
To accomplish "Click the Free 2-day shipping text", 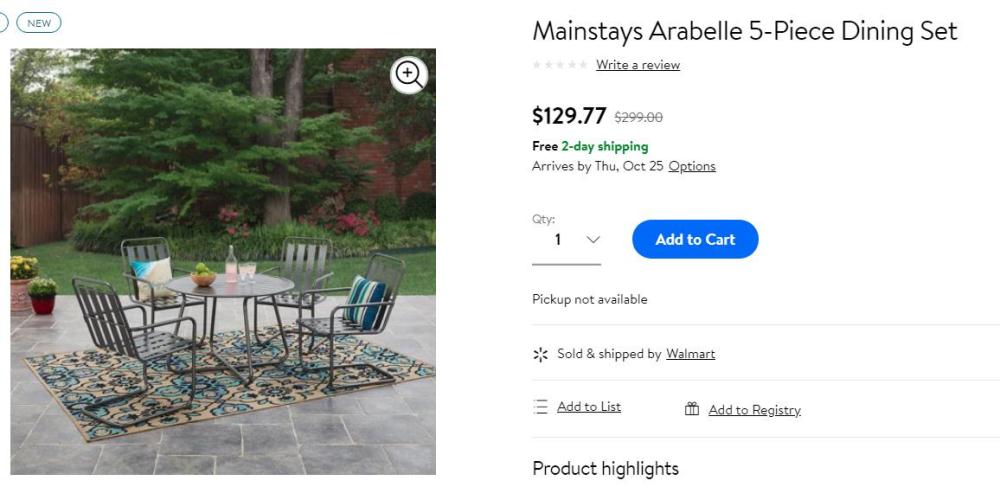I will click(590, 146).
